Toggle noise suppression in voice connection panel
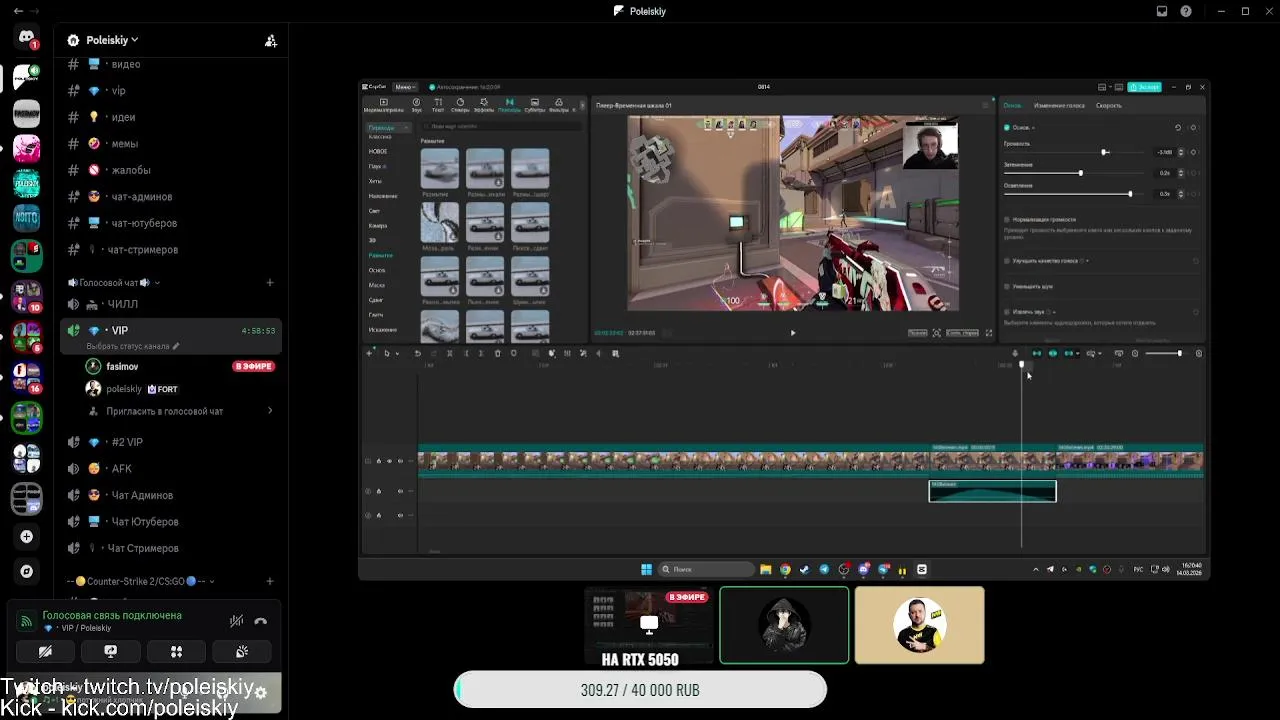 [236, 621]
